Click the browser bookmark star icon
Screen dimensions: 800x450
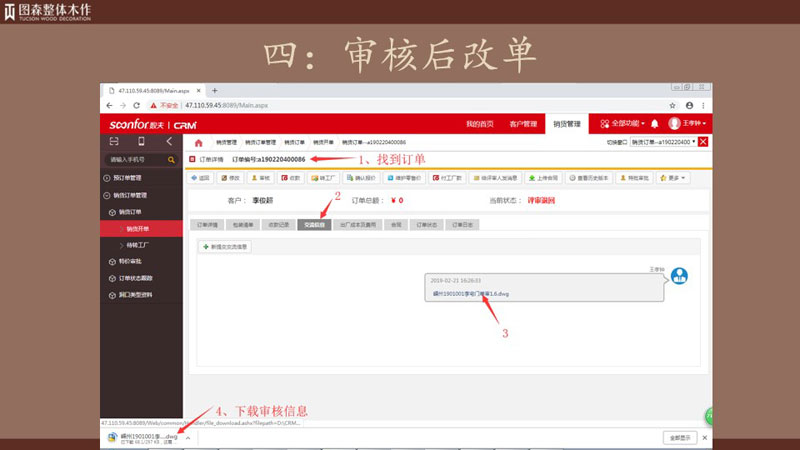point(673,105)
